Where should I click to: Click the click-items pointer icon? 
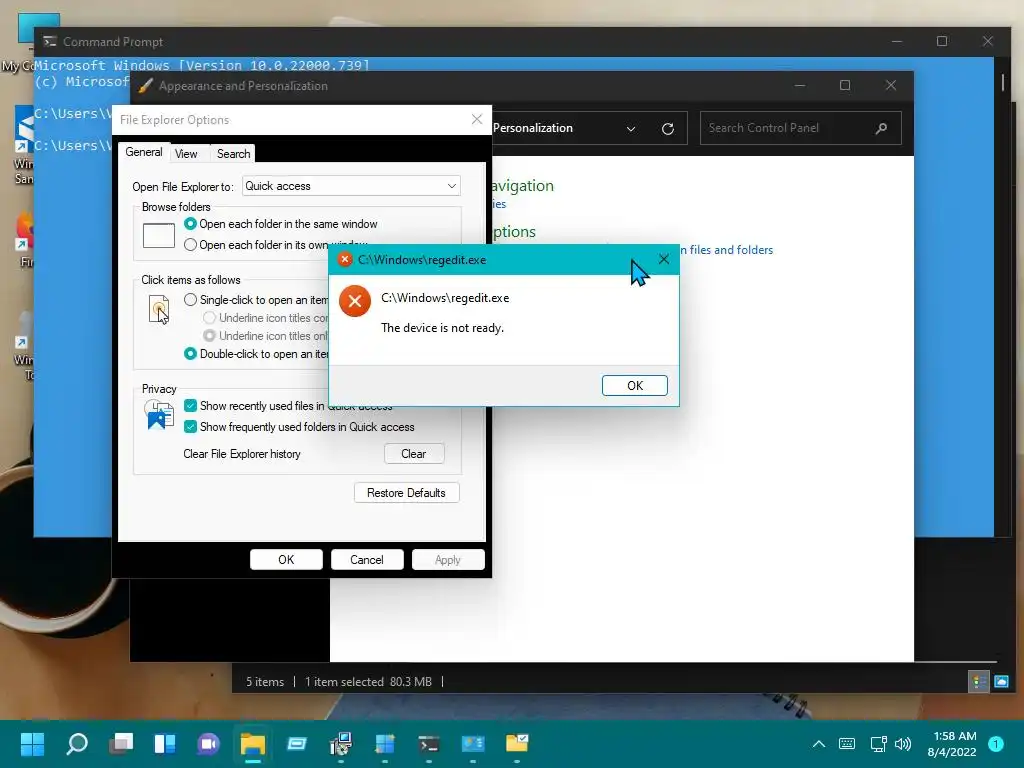159,310
